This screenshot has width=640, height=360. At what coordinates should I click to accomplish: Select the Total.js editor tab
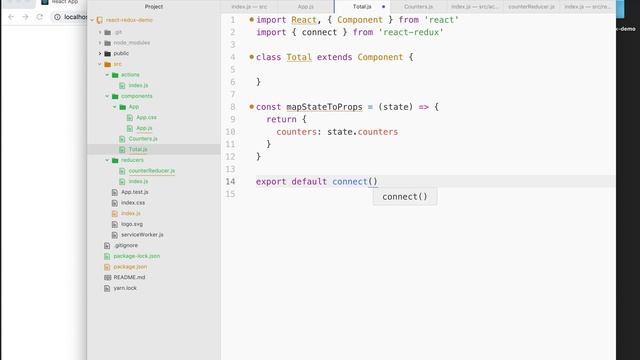362,7
